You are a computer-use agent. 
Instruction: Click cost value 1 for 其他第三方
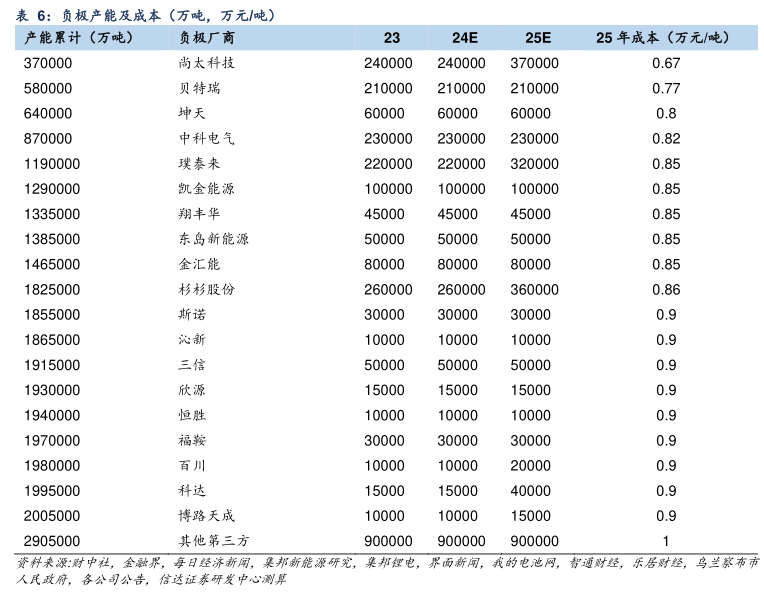666,541
